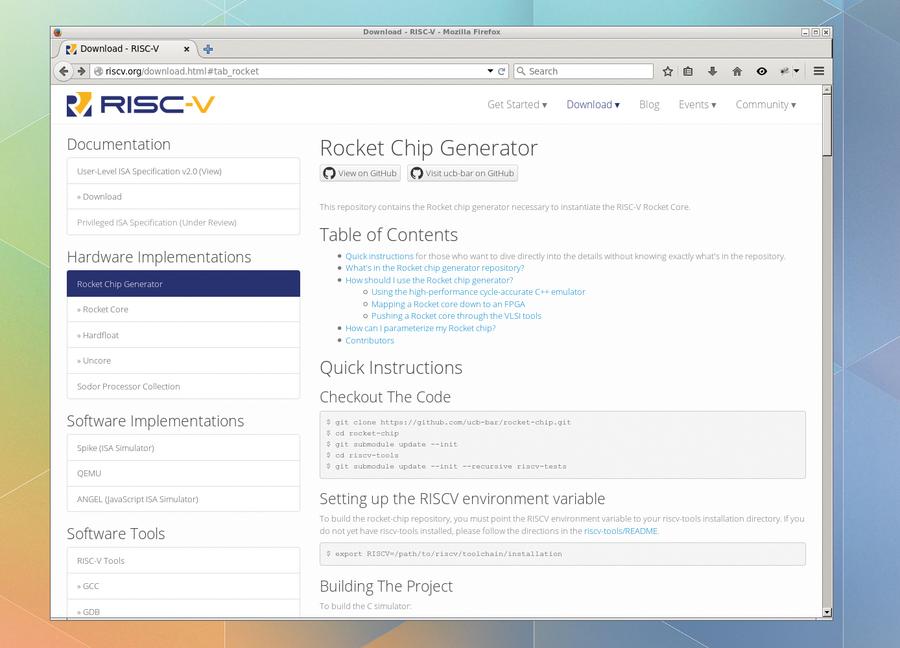
Task: Go to the Firefox home icon
Action: click(x=737, y=71)
